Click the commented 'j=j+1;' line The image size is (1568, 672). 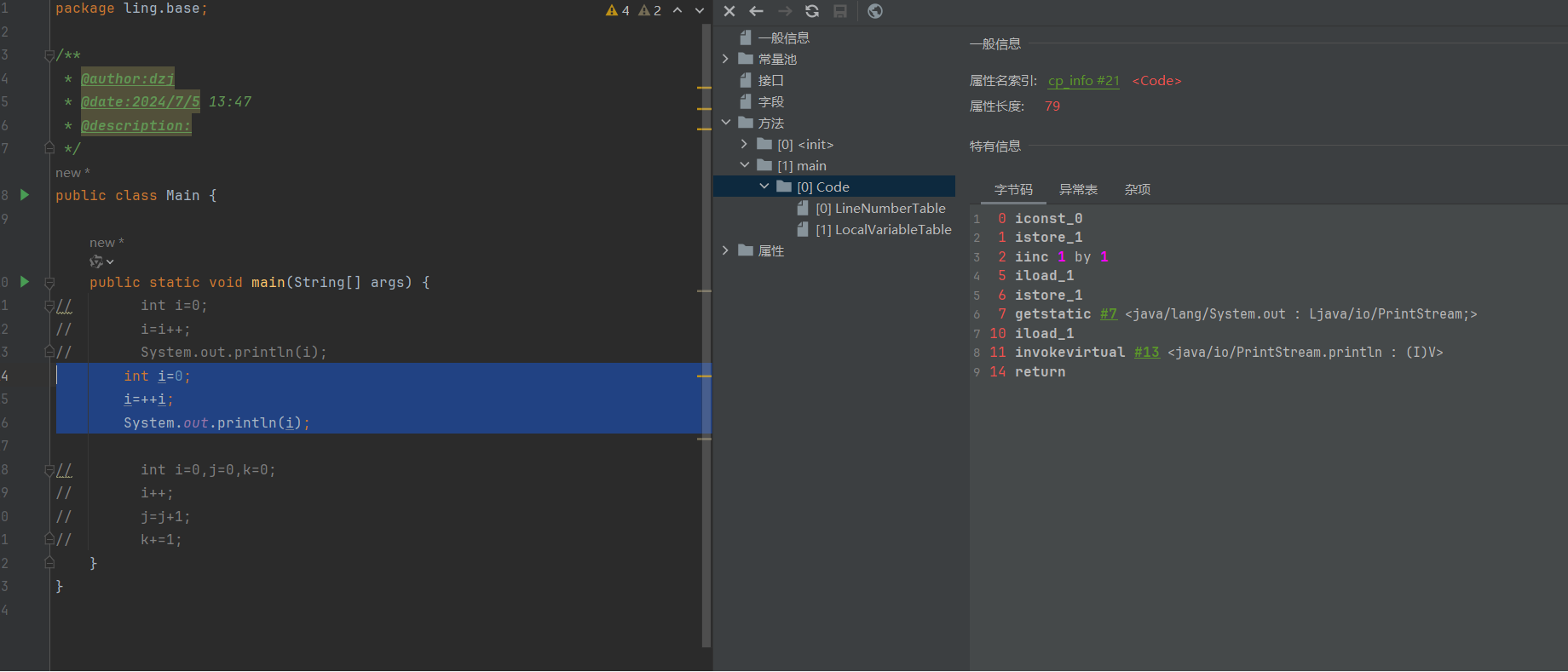pos(165,517)
